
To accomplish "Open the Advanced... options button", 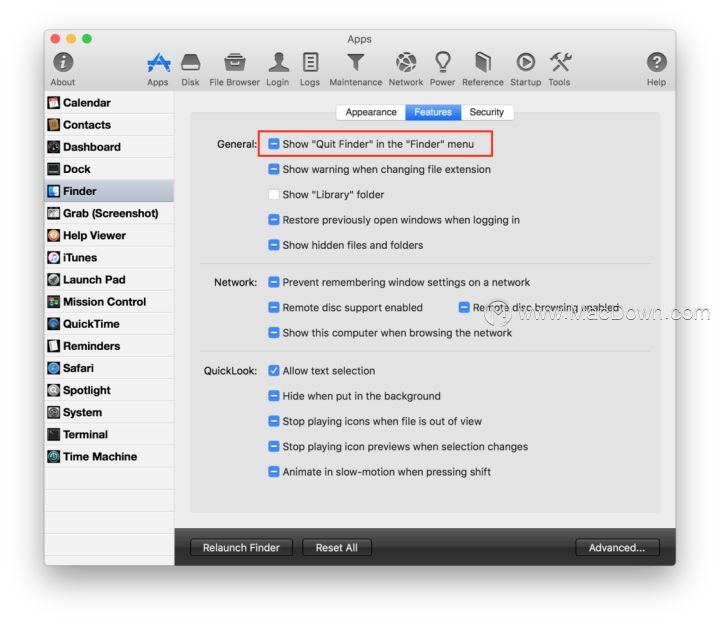I will point(617,547).
